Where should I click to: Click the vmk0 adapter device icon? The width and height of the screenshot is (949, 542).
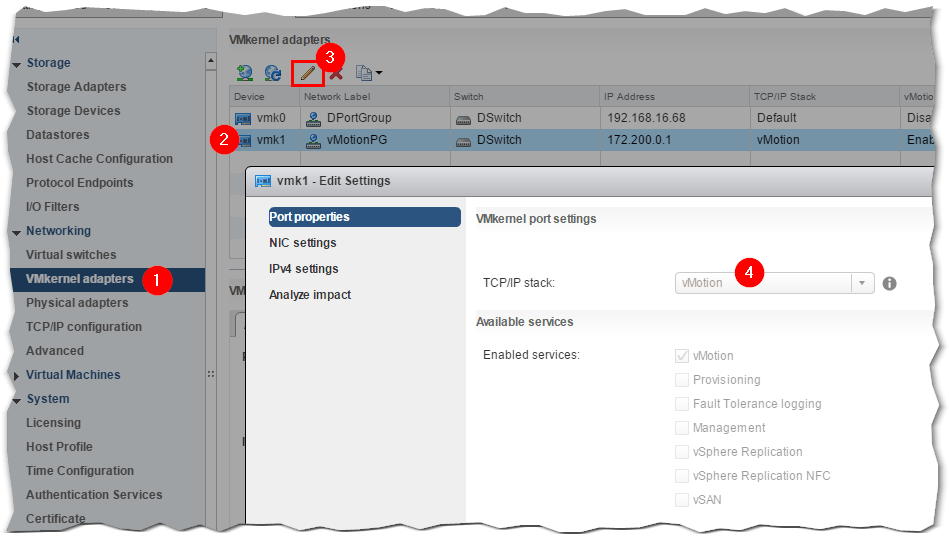click(243, 119)
